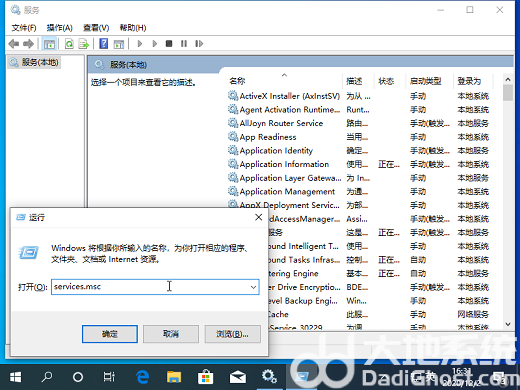This screenshot has height=390, width=520.
Task: Select the Agent Activation Runtime service row
Action: pos(360,110)
